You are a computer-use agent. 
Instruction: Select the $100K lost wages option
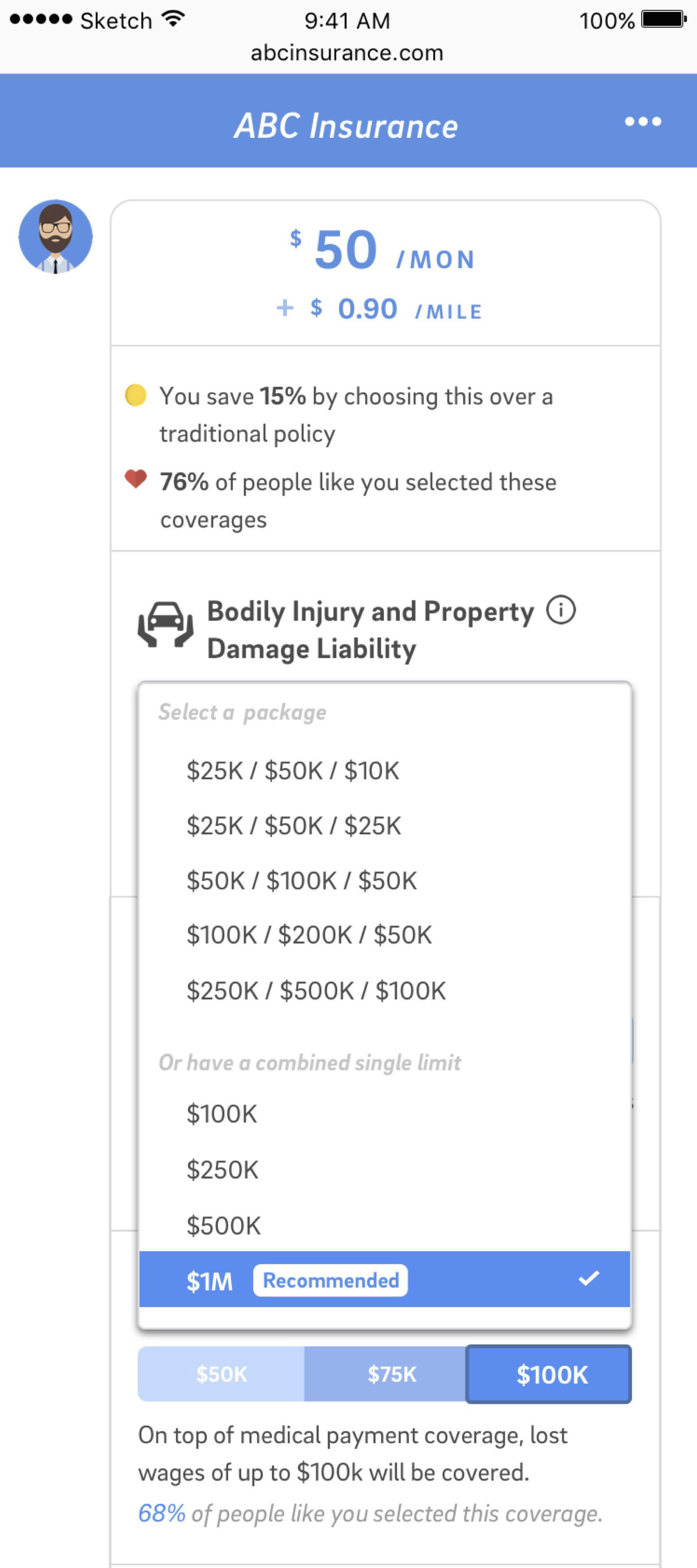[549, 1374]
